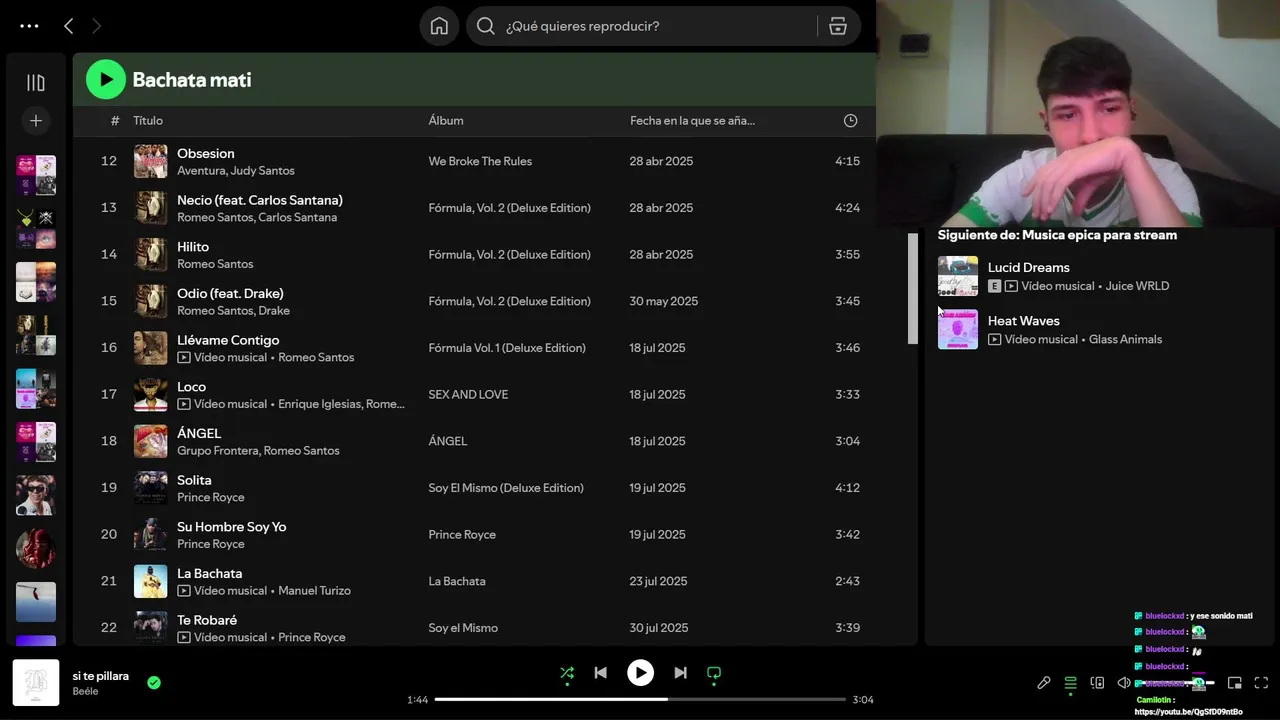Click Video musical icon on Te Robaré row
This screenshot has width=1280, height=720.
pyautogui.click(x=184, y=637)
